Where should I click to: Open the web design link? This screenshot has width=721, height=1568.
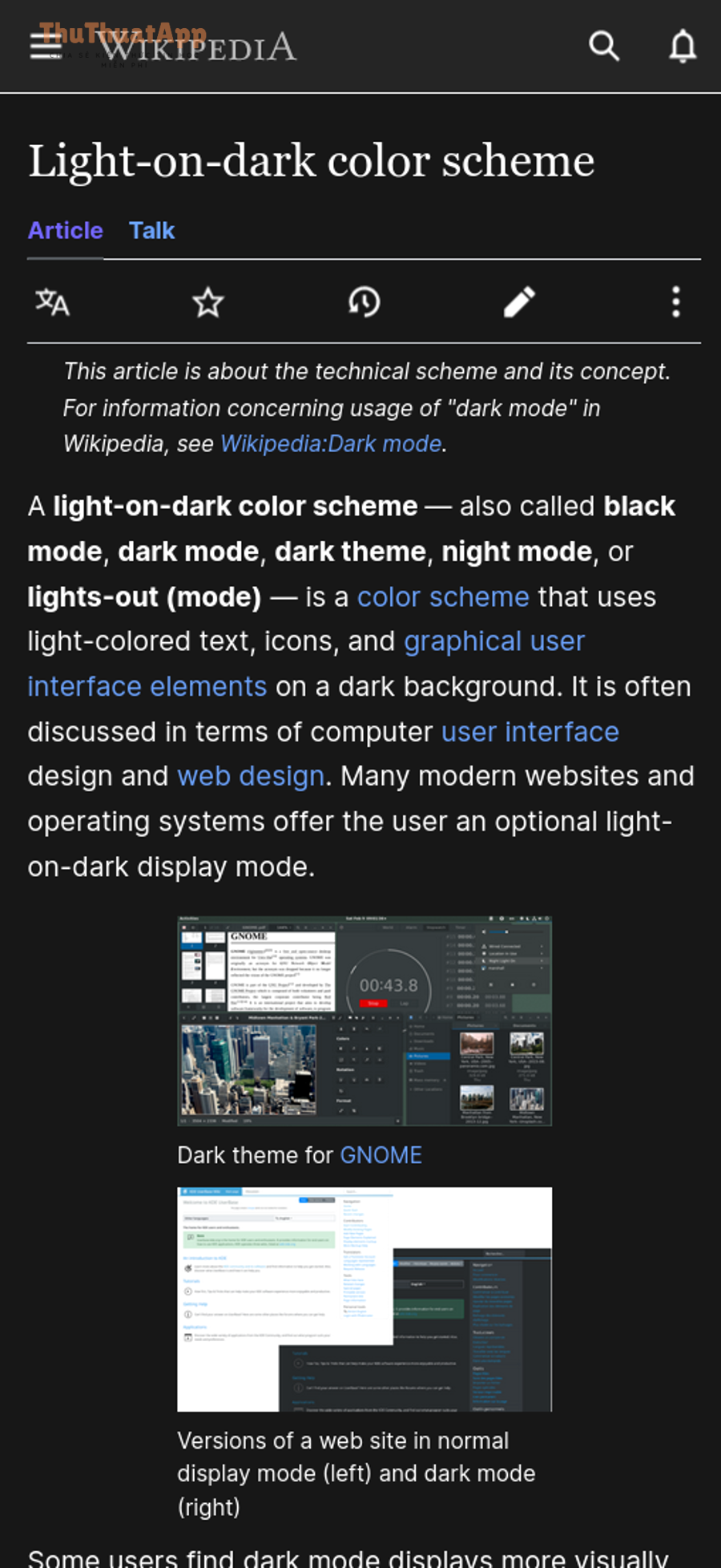[251, 776]
